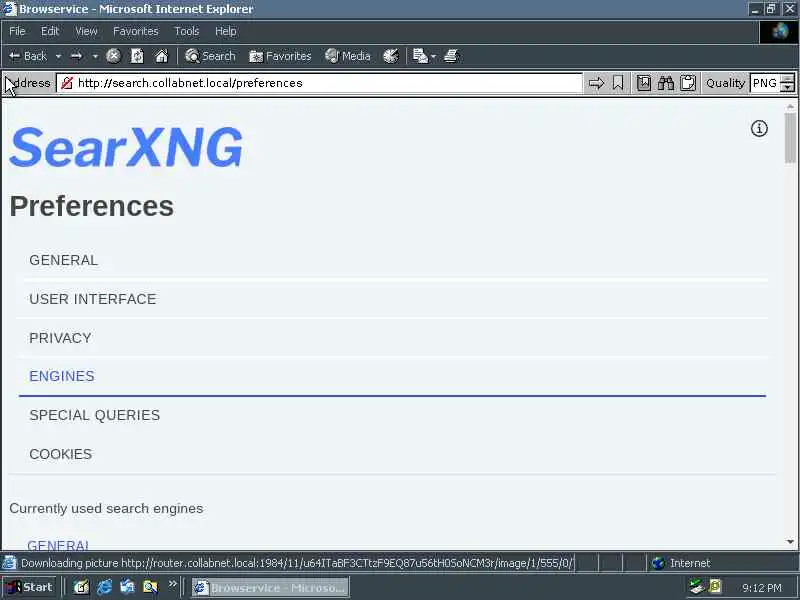
Task: Switch to the GENERAL preferences tab
Action: click(x=63, y=260)
